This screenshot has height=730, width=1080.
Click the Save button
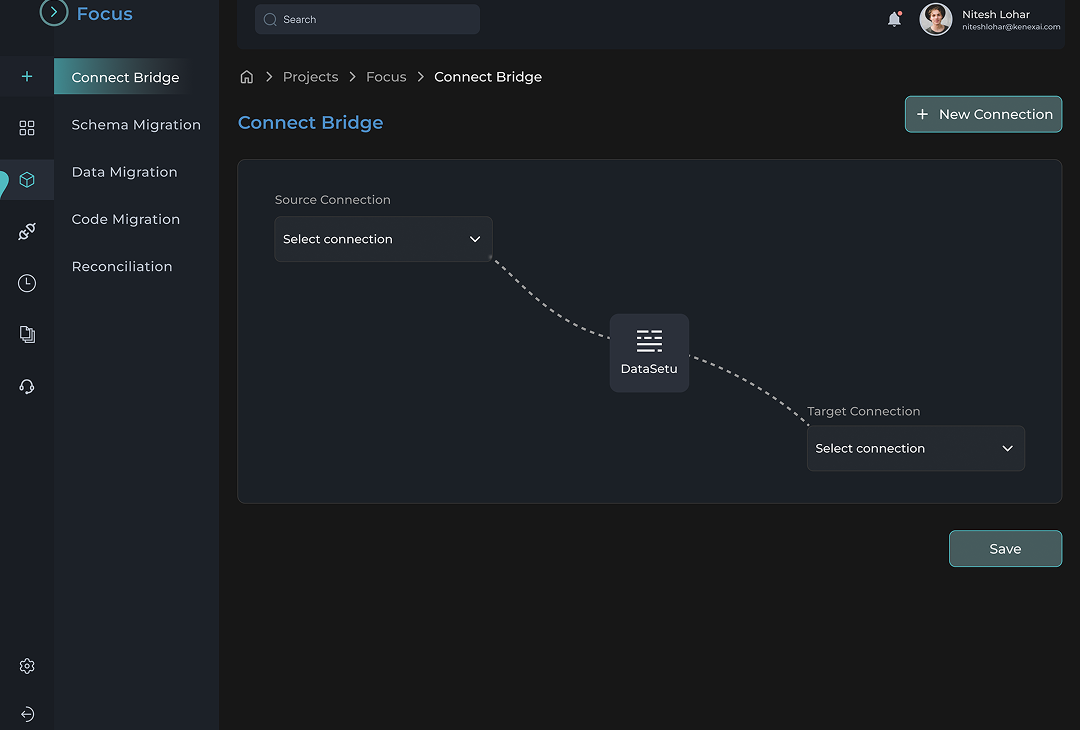pos(1005,549)
